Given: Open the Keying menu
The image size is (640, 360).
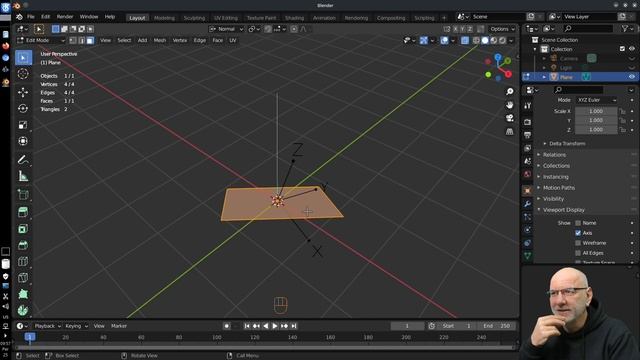Looking at the screenshot, I should [x=76, y=326].
